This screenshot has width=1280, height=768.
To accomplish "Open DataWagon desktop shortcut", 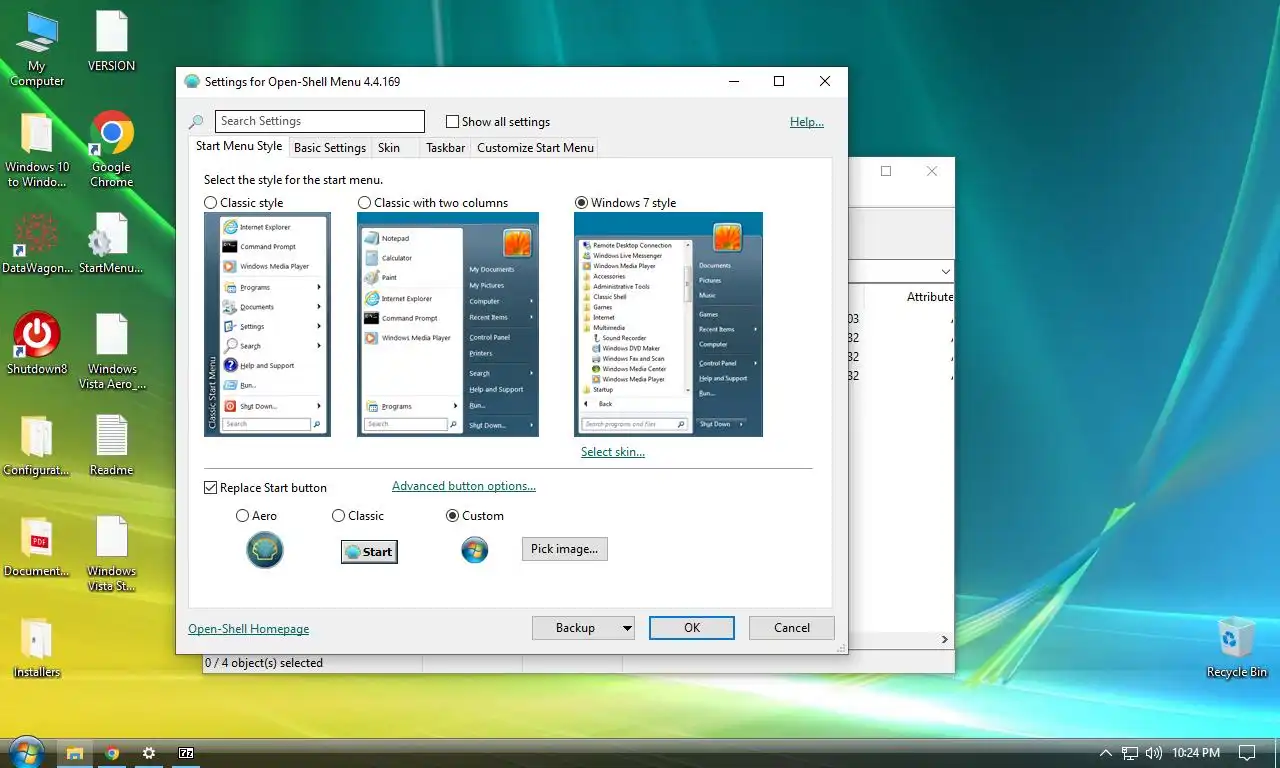I will 37,243.
